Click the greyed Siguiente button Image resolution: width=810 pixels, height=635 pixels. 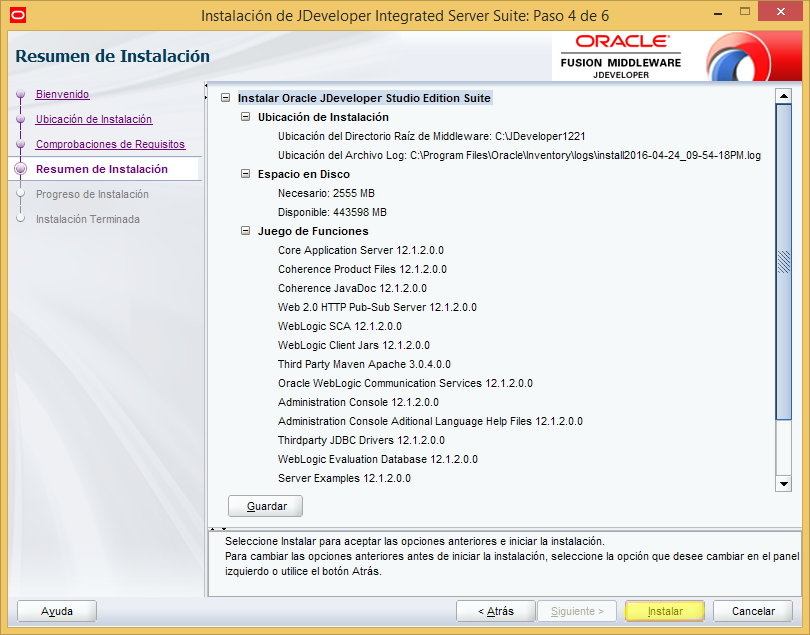(x=577, y=611)
